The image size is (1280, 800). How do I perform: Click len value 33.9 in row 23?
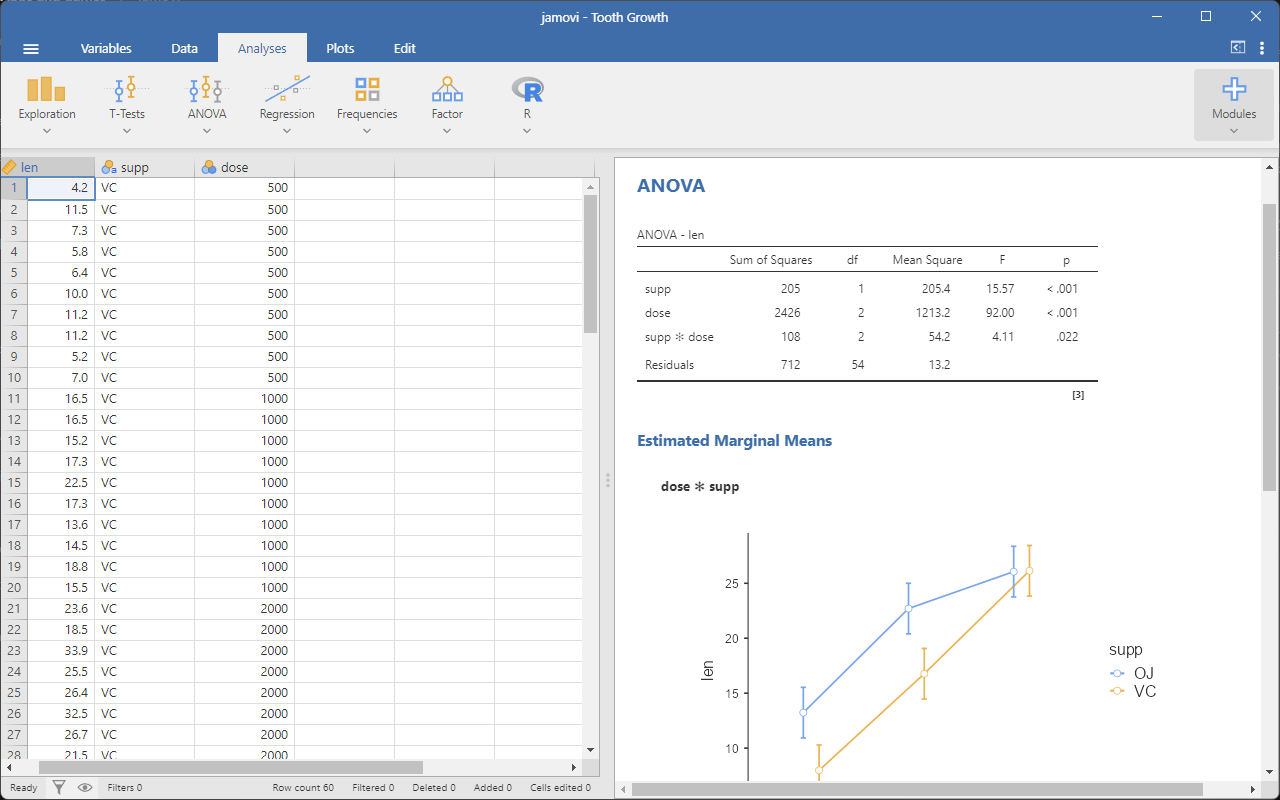coord(61,651)
